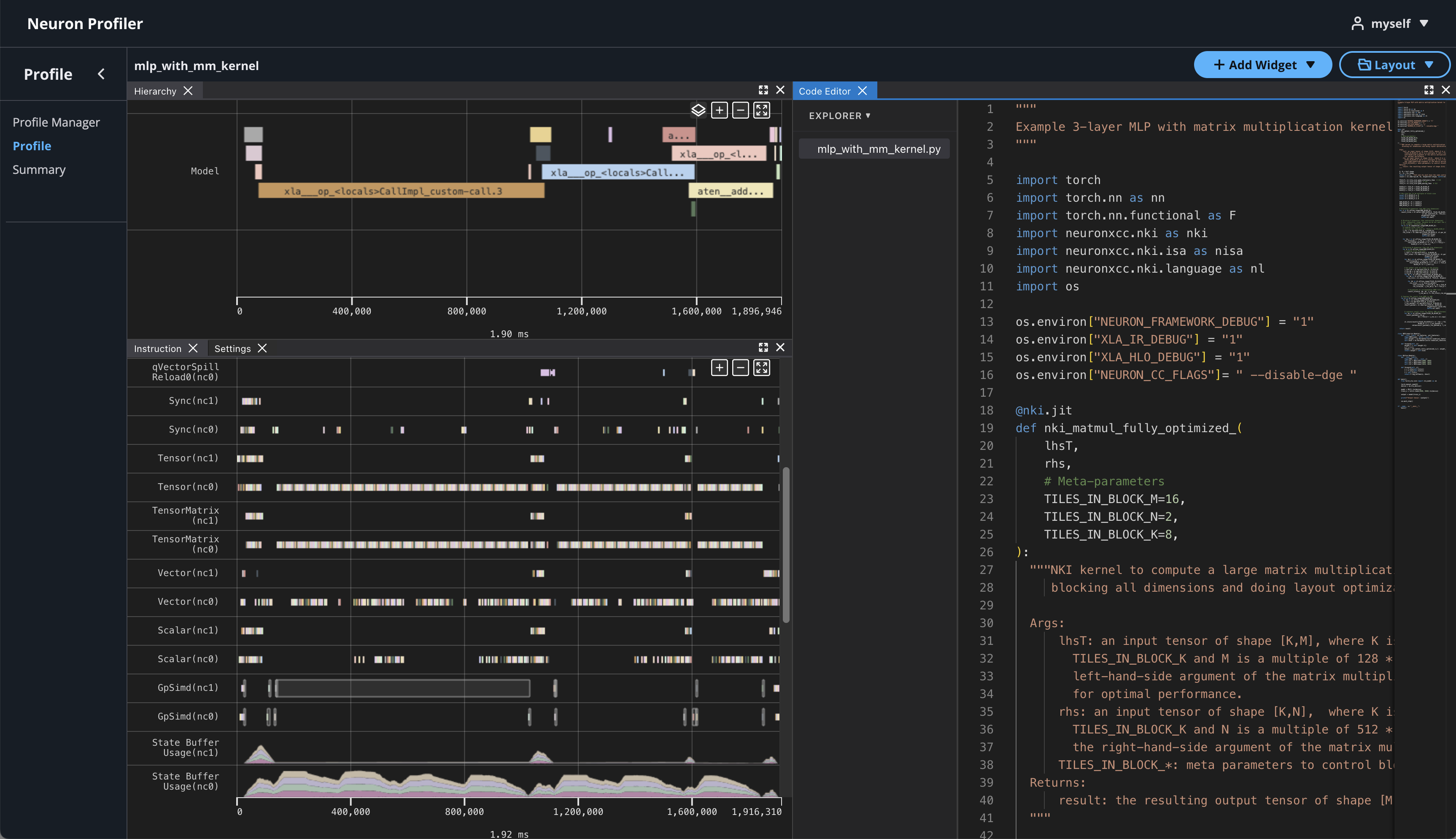Open mlp_with_mm_kernel.py in explorer
The width and height of the screenshot is (1456, 839).
click(x=878, y=149)
